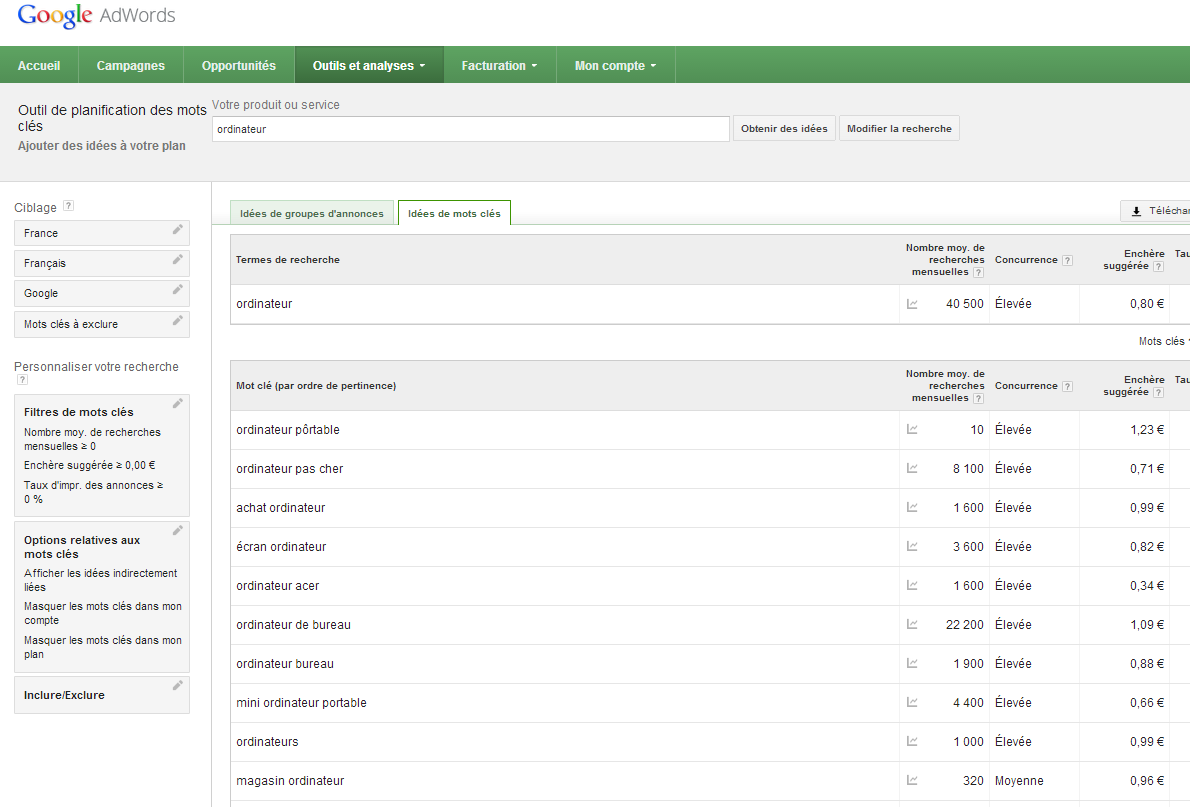
Task: Go to the Campagnes menu tab
Action: click(x=131, y=66)
